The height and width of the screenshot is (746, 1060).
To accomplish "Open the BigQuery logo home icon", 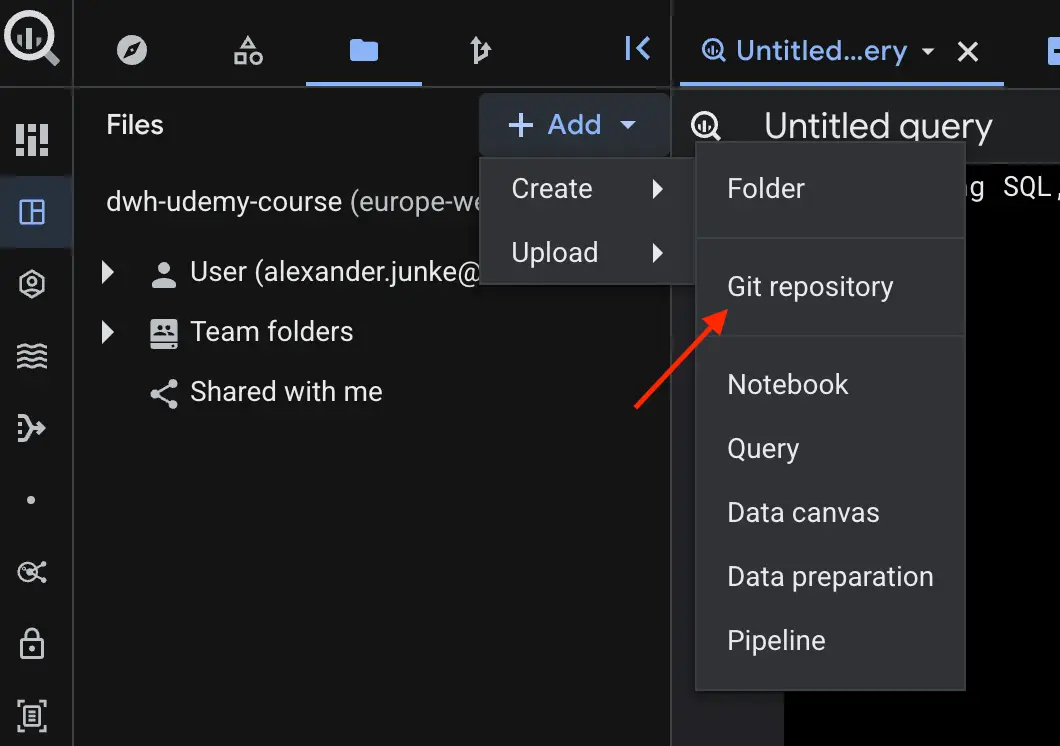I will coord(31,38).
